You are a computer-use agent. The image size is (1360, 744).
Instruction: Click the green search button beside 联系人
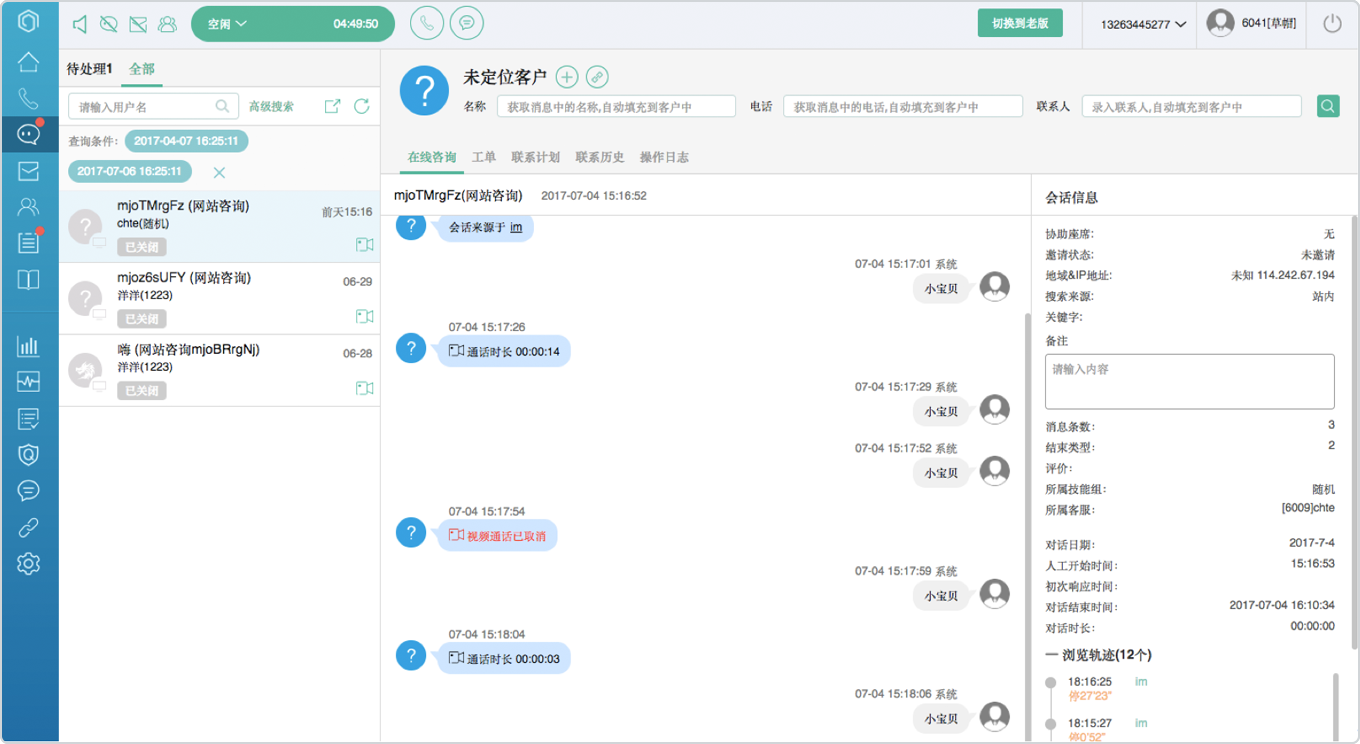tap(1328, 106)
